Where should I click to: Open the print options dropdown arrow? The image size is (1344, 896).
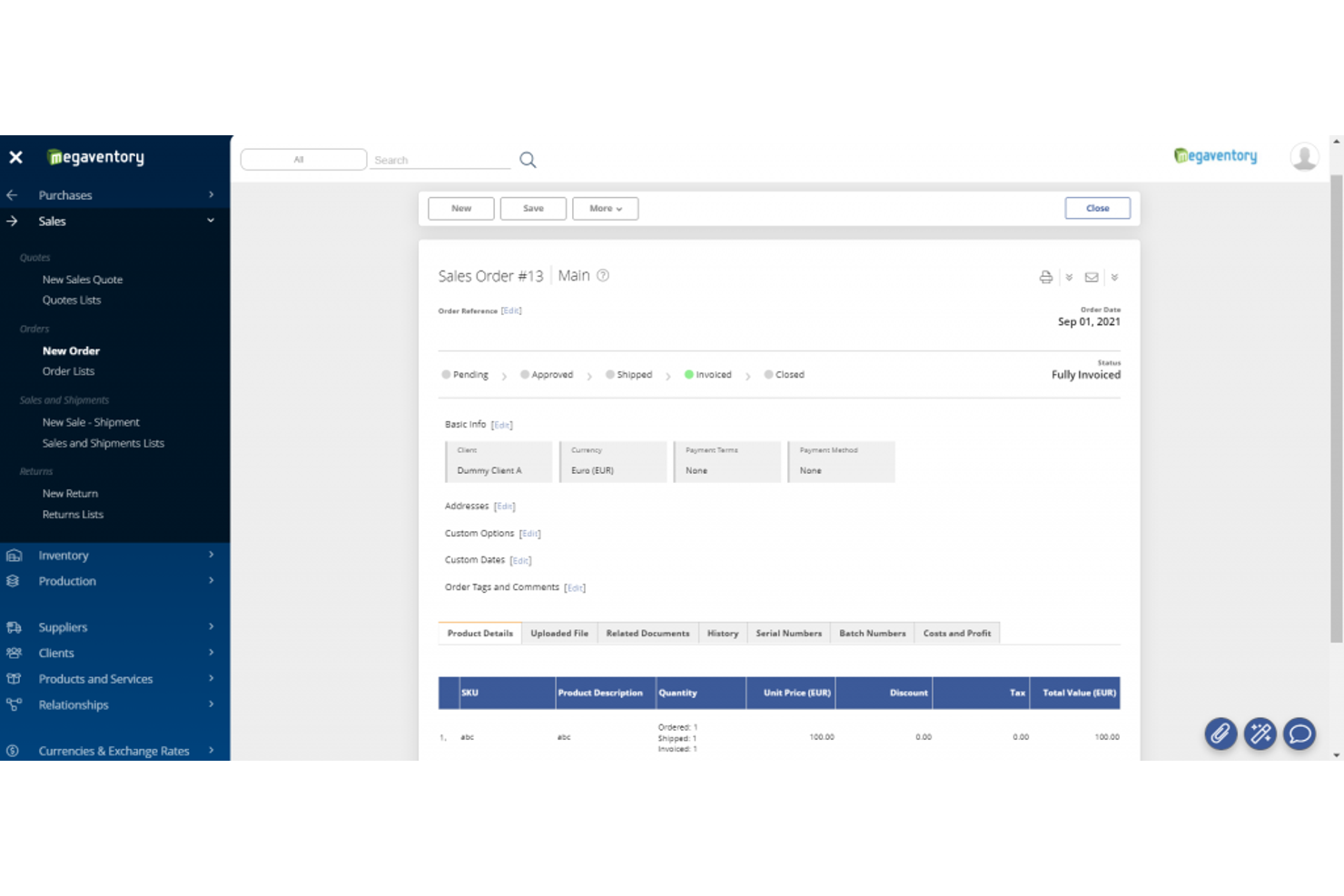[x=1069, y=278]
